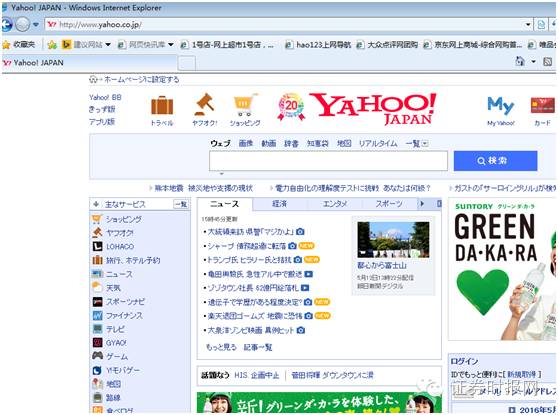Open the recent pages dropdown beside the Forward button

pos(36,25)
